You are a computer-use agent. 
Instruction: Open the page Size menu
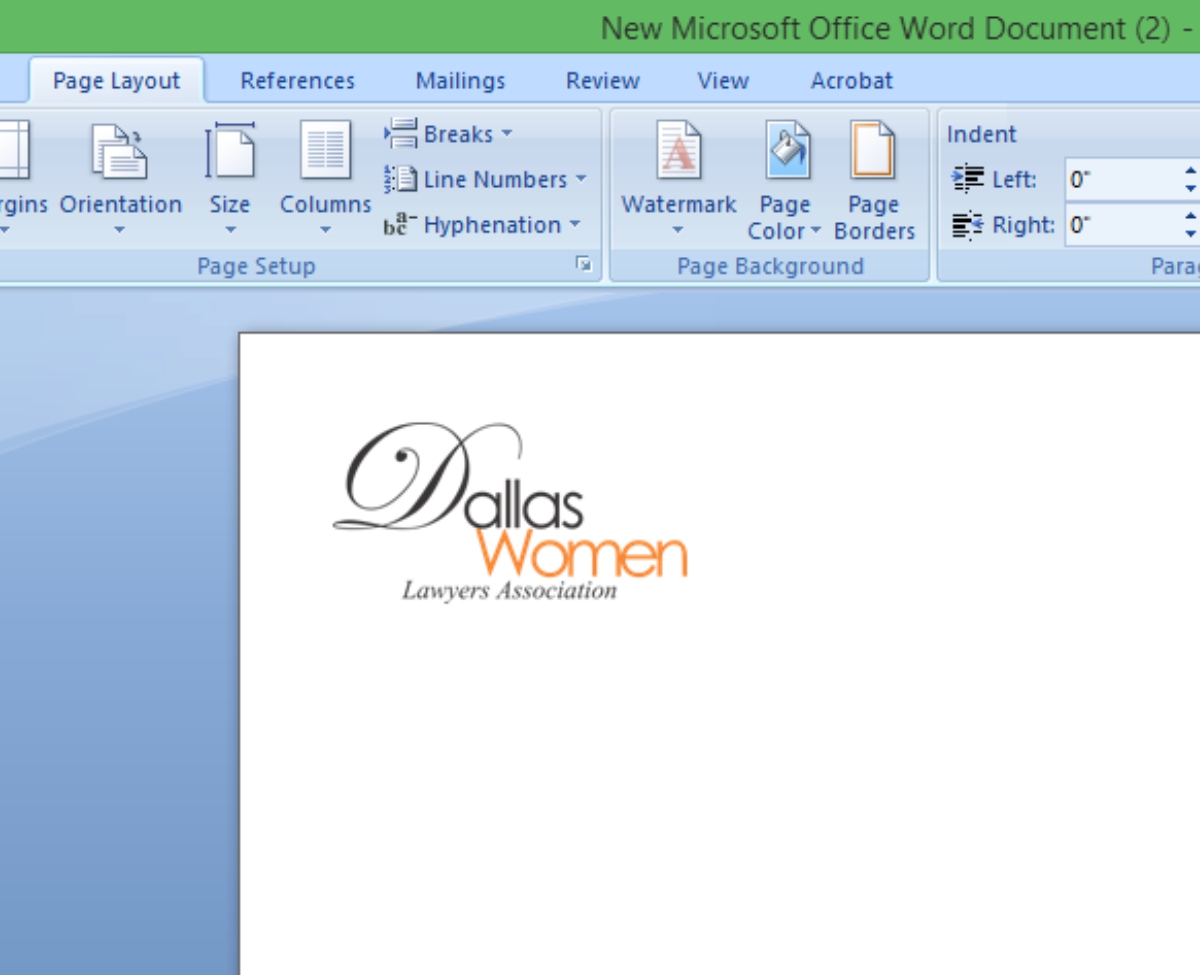(x=229, y=178)
